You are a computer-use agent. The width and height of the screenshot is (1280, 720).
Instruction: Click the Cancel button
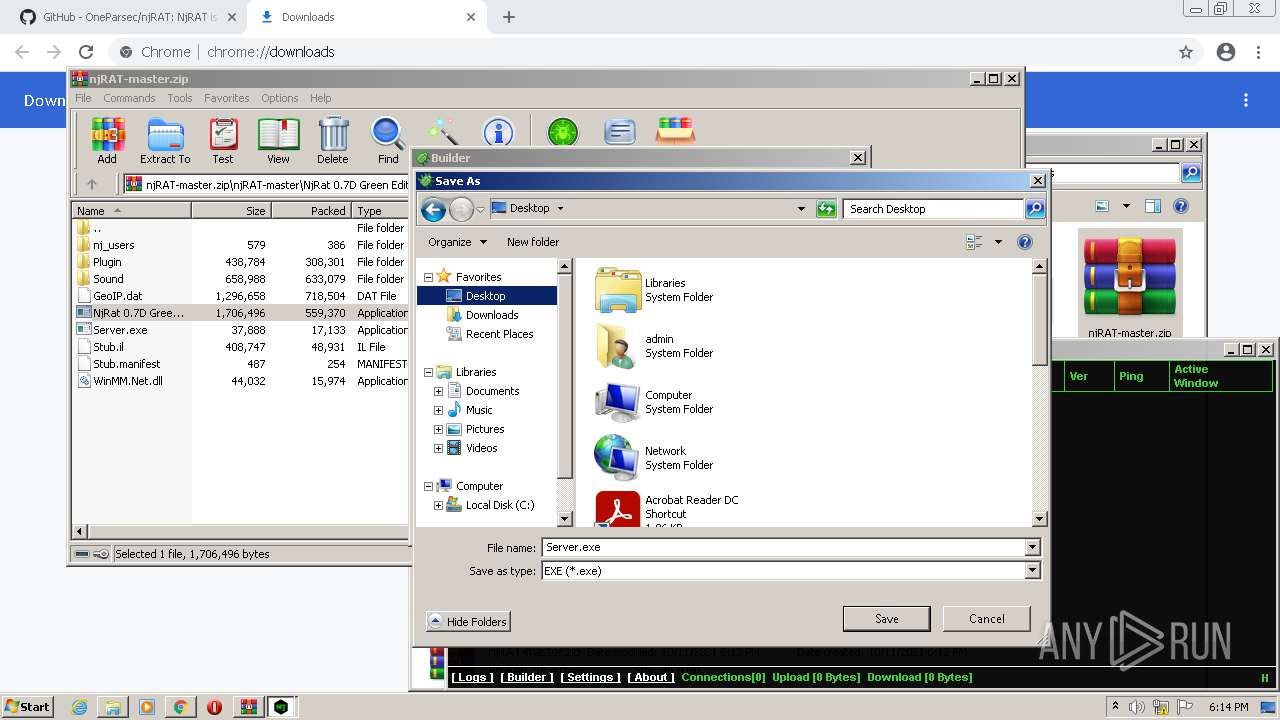coord(986,618)
